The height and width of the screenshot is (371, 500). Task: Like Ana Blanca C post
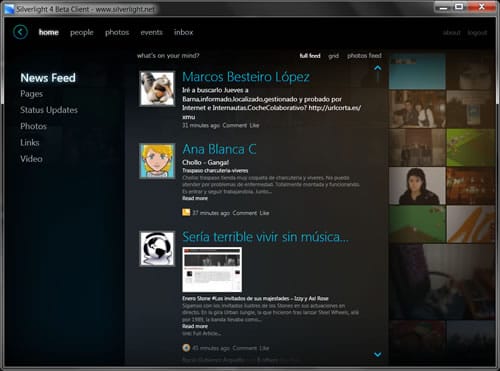(264, 213)
